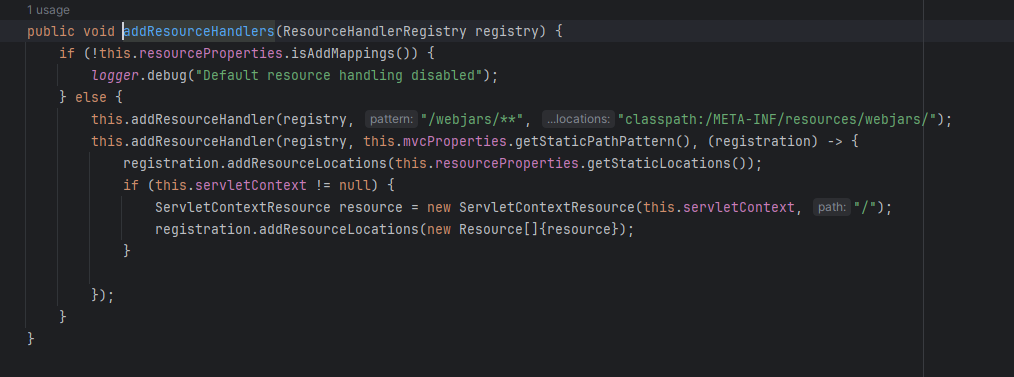Click the mvcProperties field

coord(455,141)
